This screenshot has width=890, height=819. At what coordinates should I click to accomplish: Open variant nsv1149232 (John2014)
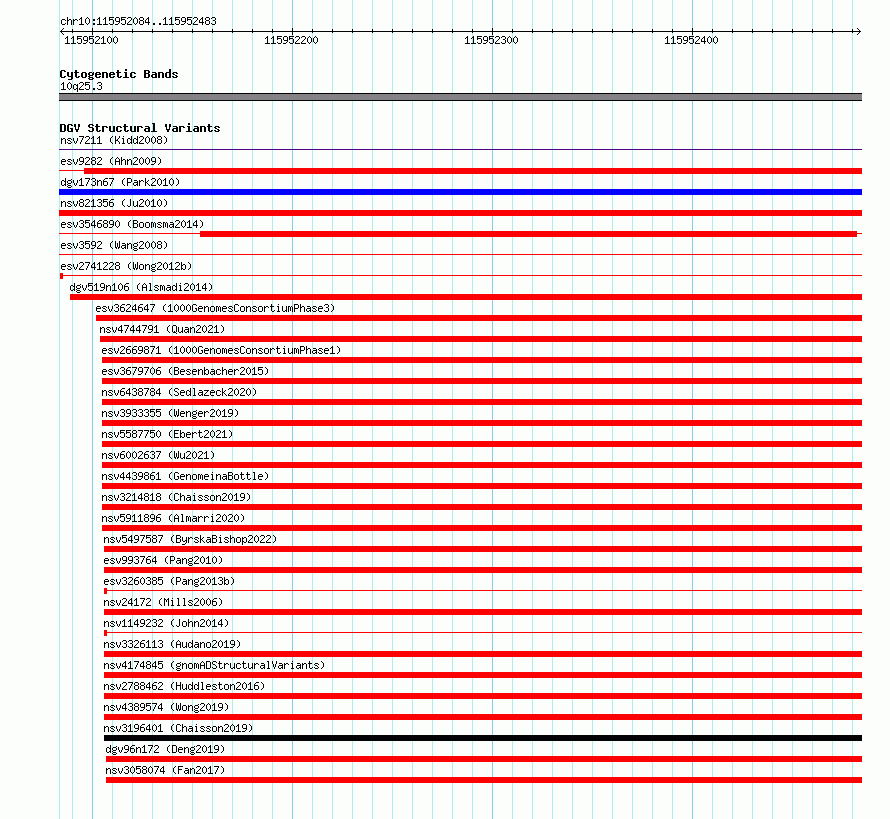coord(166,623)
